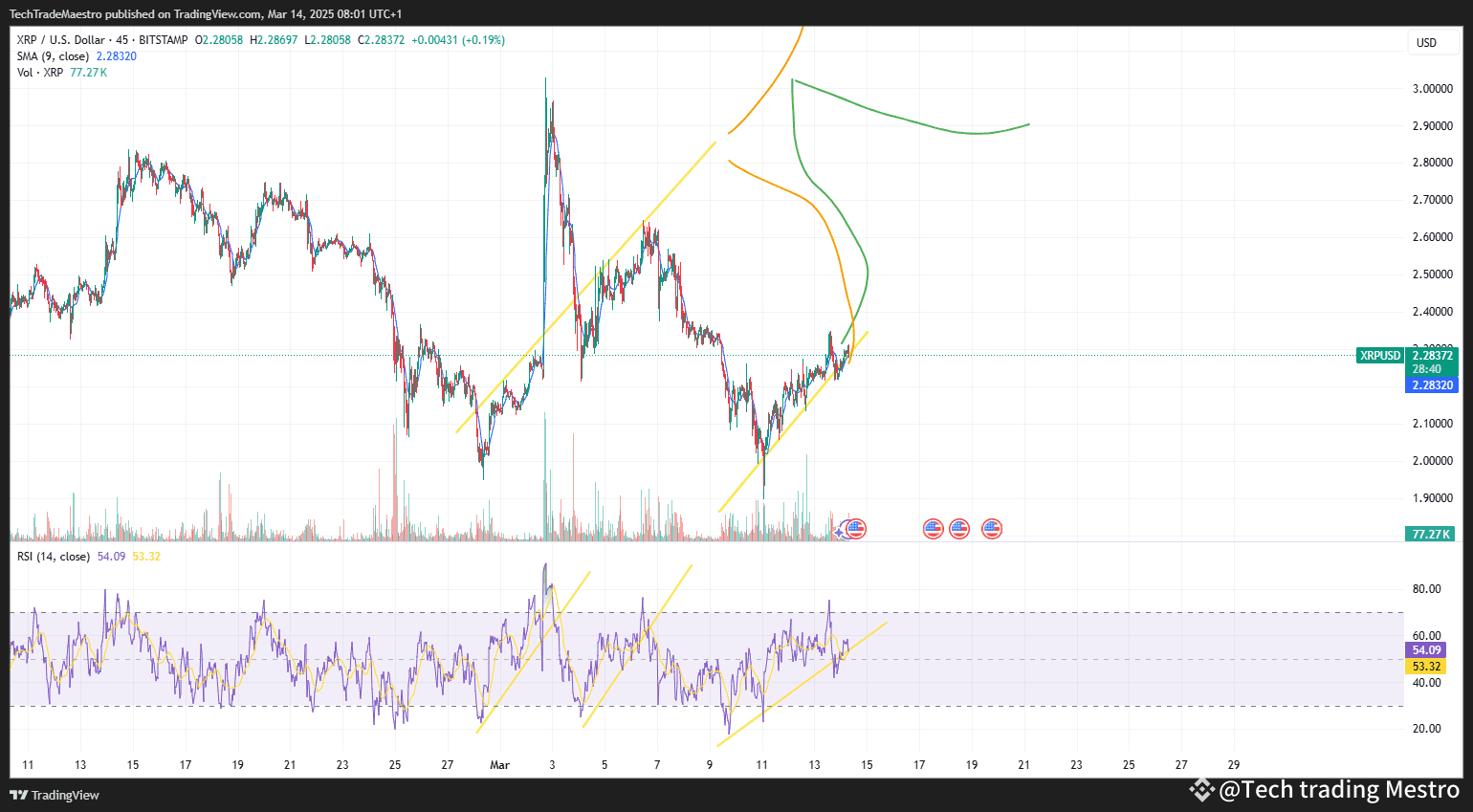Click the change value '+0.00431 (+0.19%)'
Screen dimensions: 1473x812
458,40
